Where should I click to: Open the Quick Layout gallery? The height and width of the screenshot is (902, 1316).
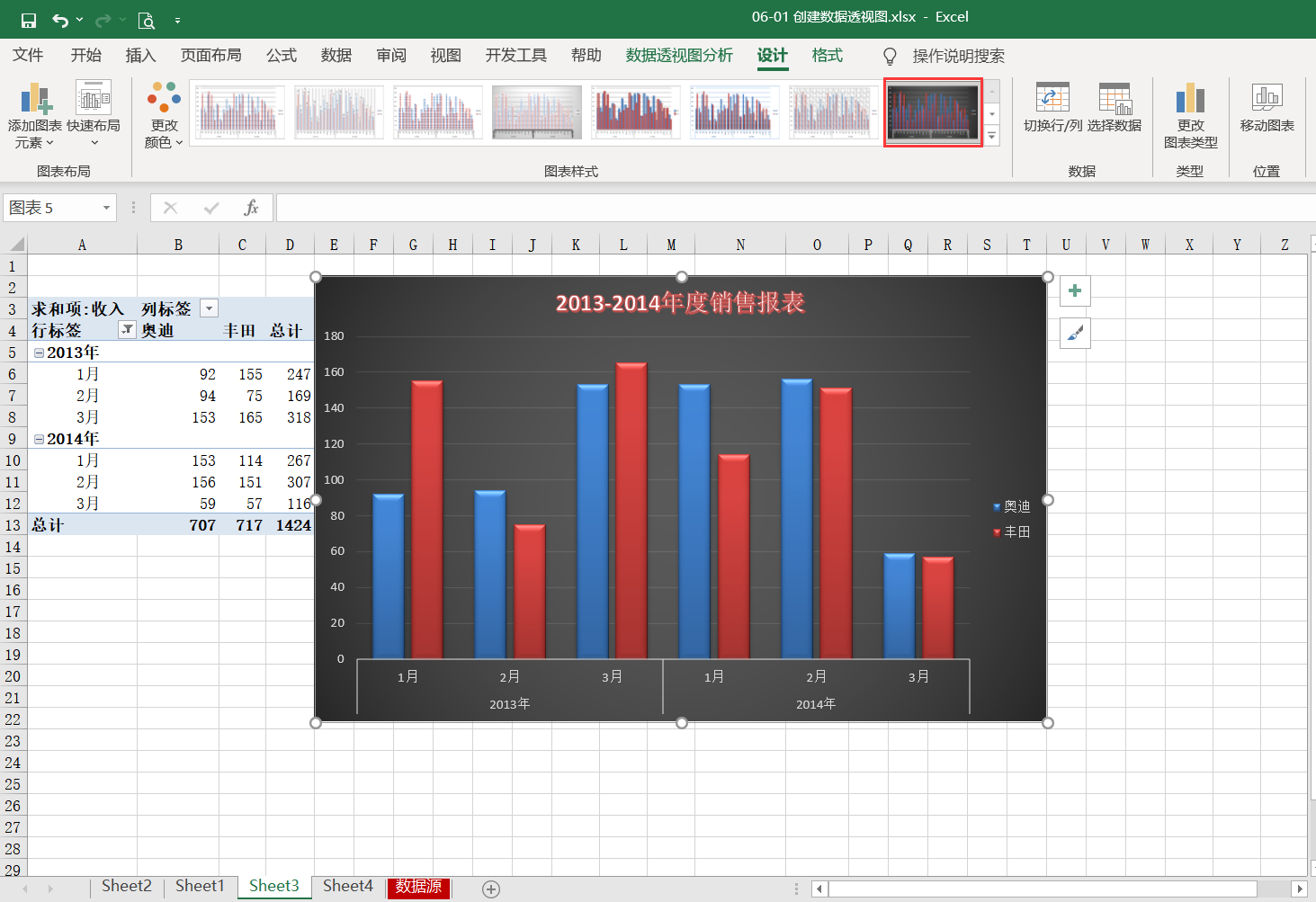click(94, 116)
